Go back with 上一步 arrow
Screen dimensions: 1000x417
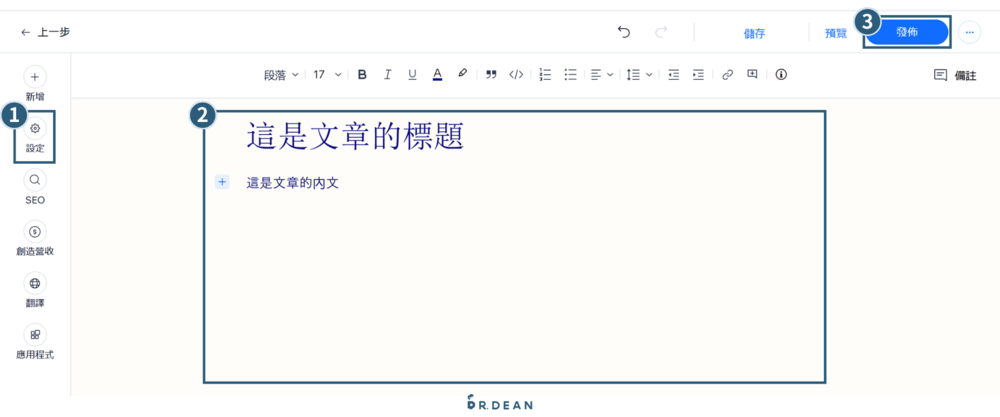45,32
